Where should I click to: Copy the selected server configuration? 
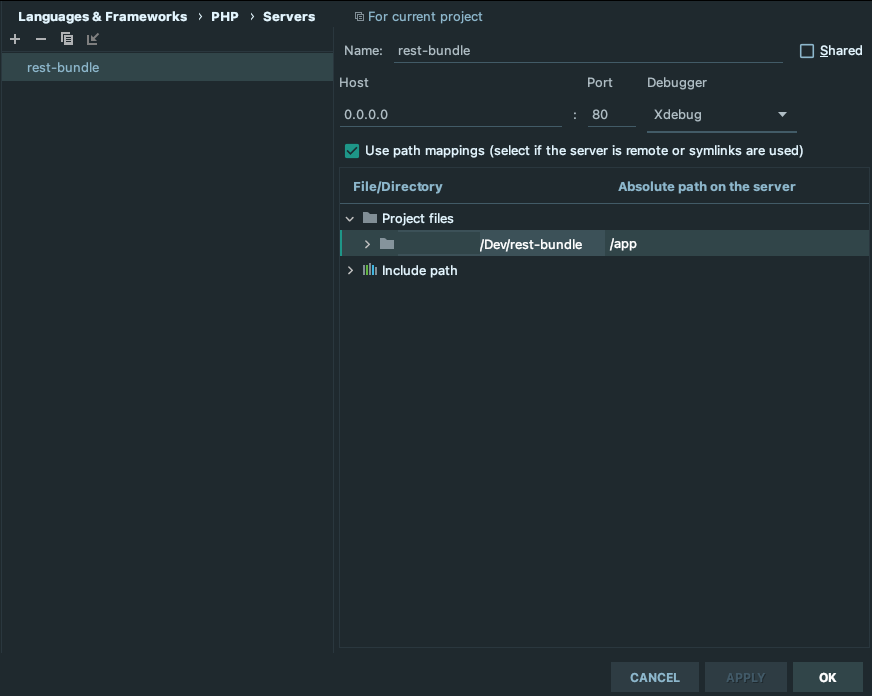67,39
